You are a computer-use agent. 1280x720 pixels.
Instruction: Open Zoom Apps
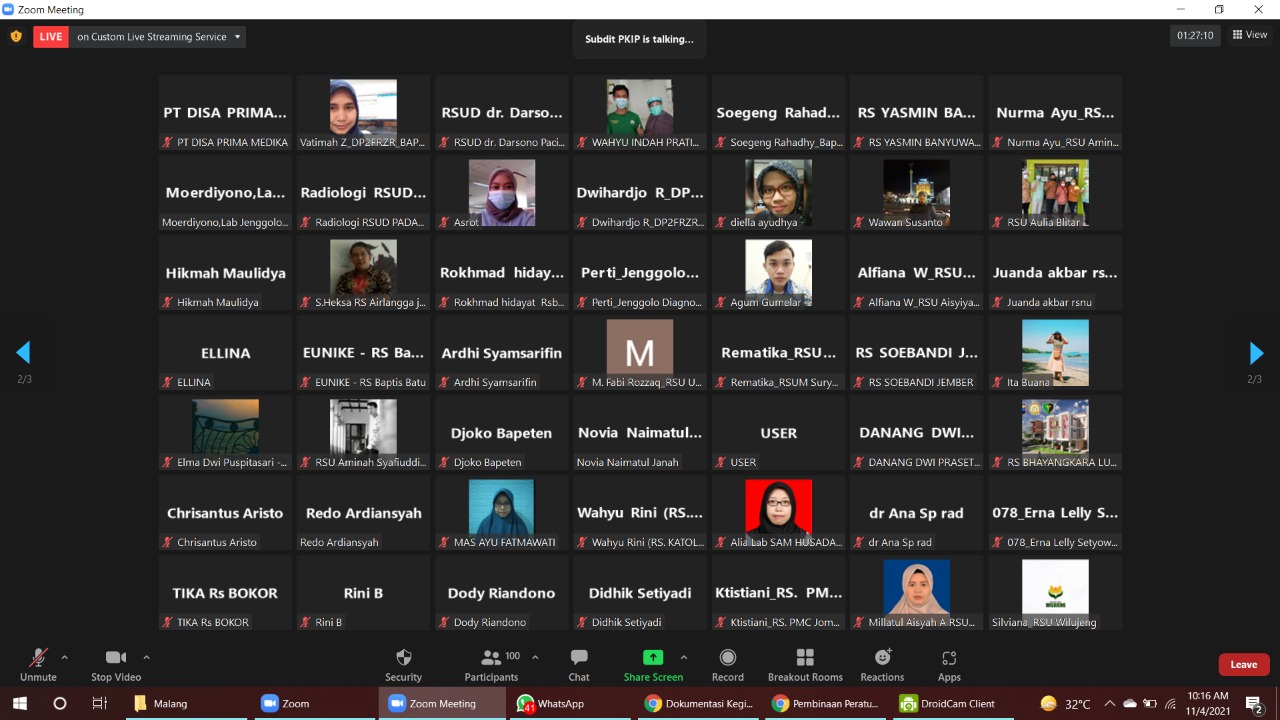click(949, 665)
